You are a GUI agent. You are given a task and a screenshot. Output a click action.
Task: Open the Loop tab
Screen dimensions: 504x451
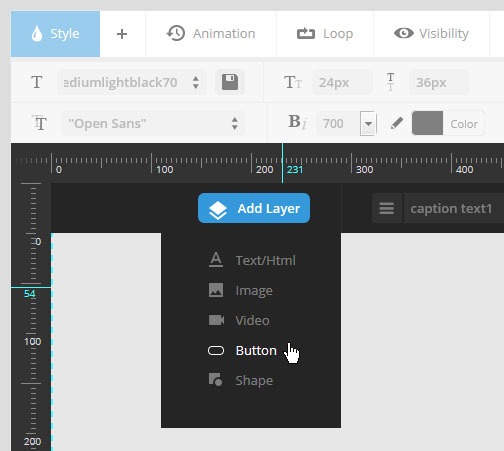point(325,34)
